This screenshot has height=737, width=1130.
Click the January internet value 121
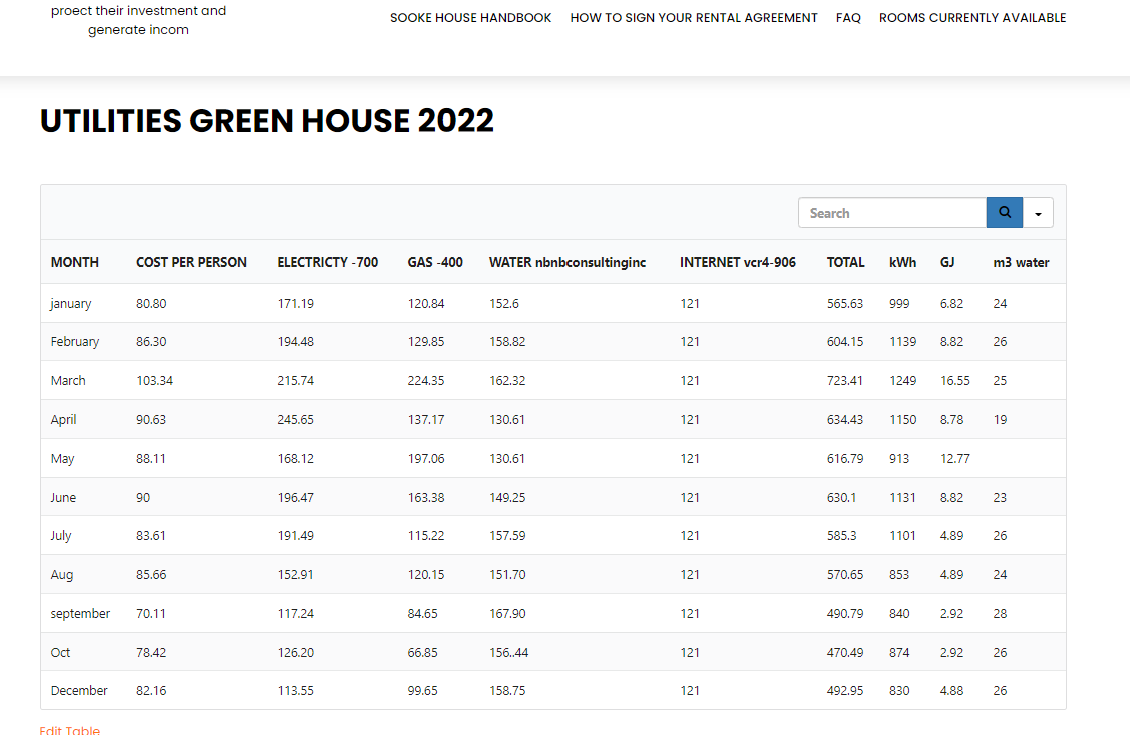point(690,303)
